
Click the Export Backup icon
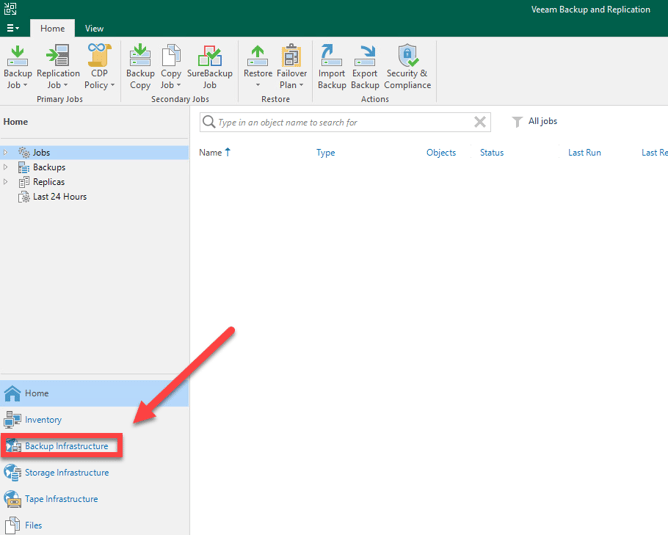pos(365,56)
